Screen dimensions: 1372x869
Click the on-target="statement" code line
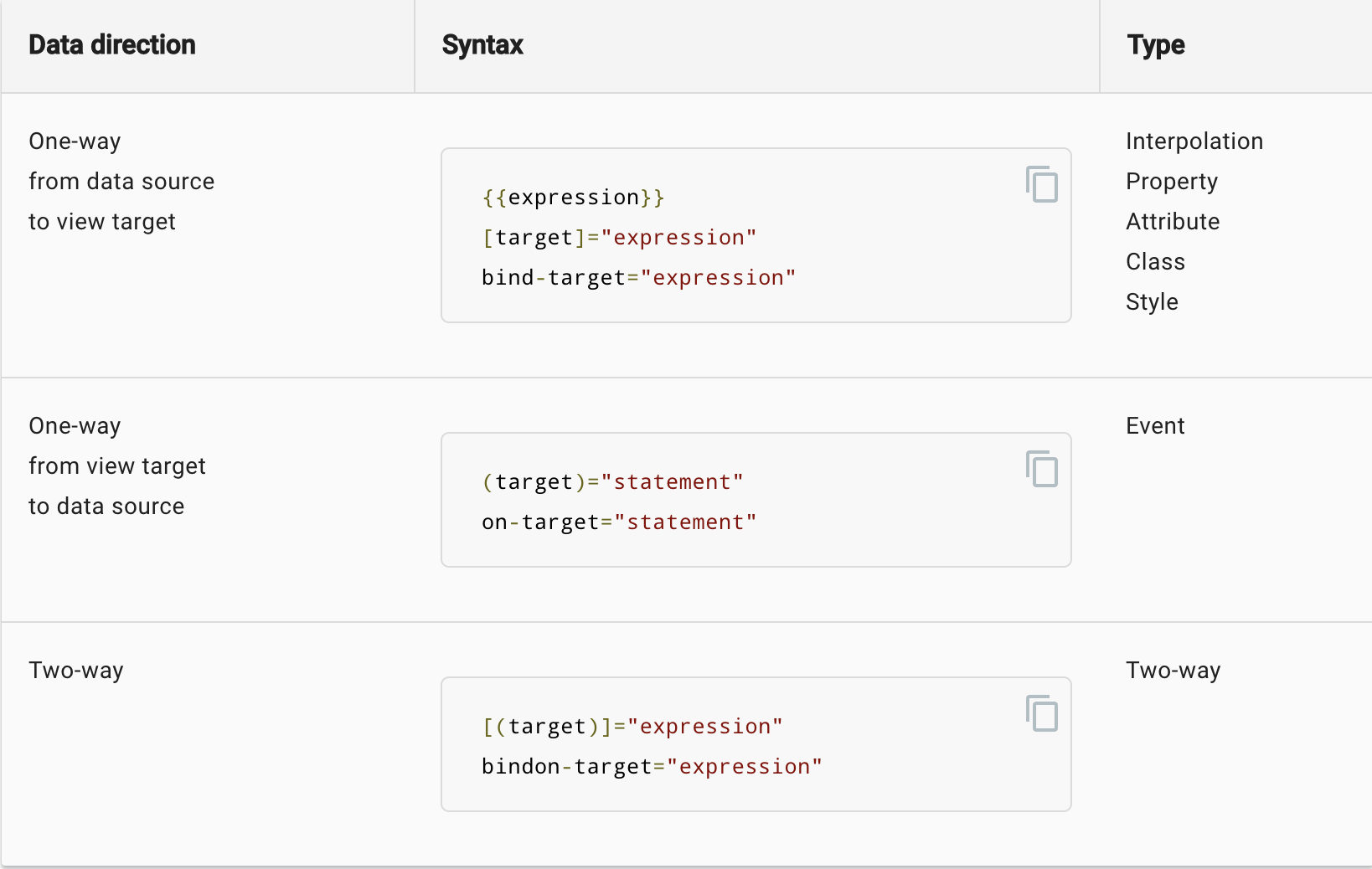point(619,522)
